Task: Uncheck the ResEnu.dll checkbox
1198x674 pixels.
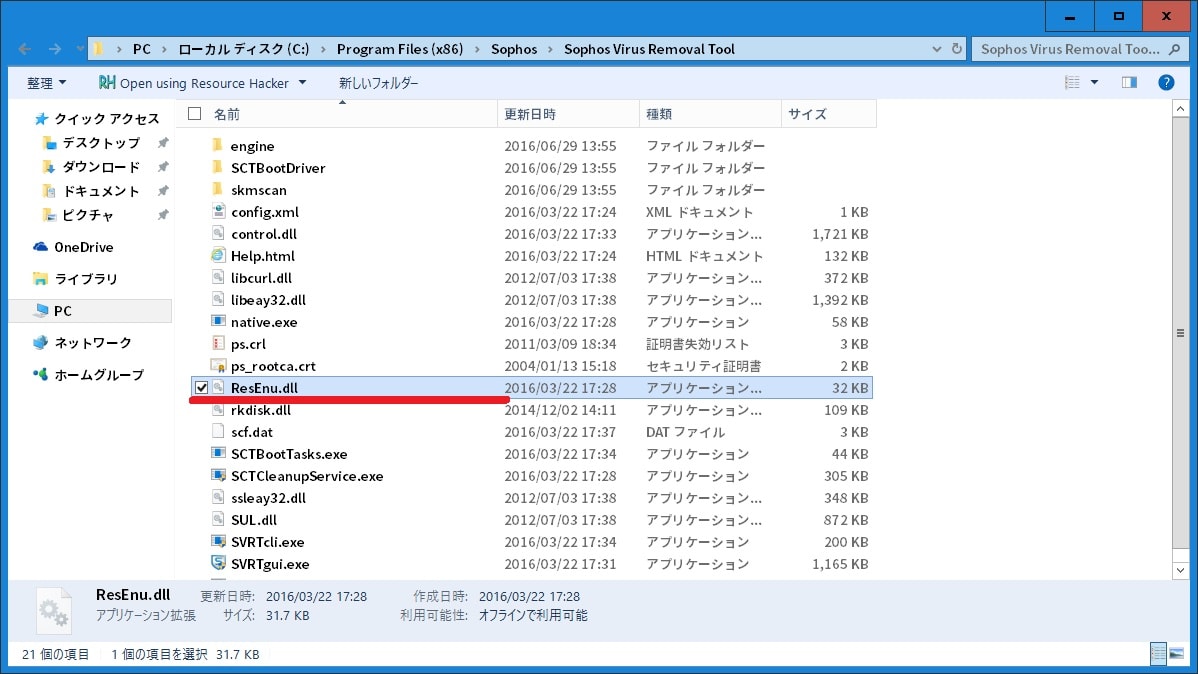Action: coord(201,387)
